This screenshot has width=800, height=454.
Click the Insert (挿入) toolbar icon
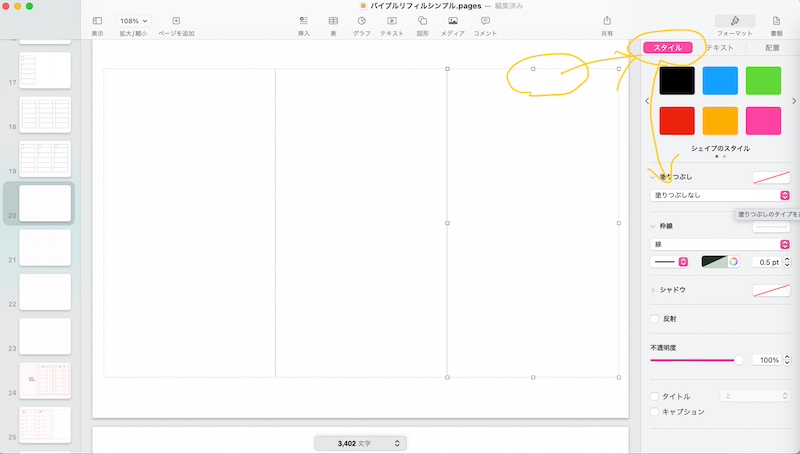[304, 21]
